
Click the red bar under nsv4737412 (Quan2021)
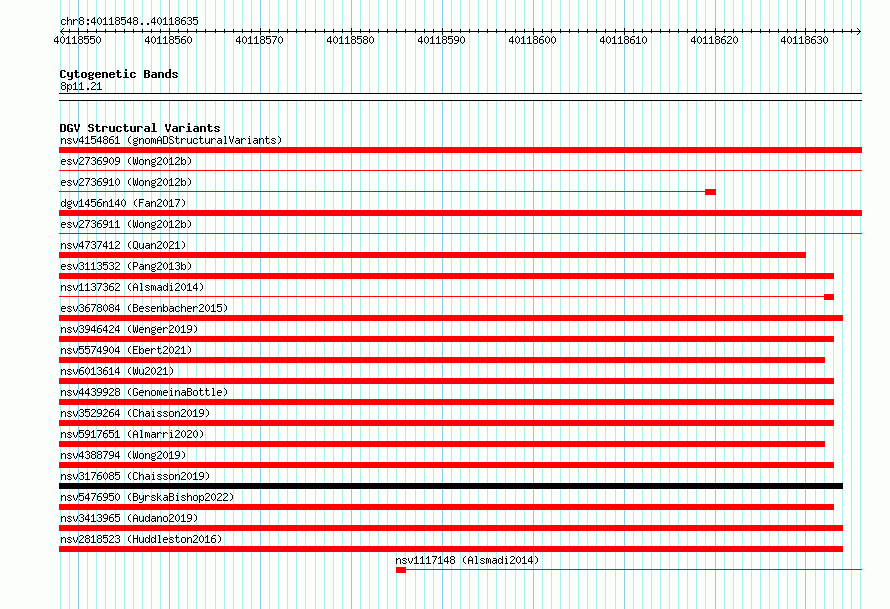coord(433,255)
